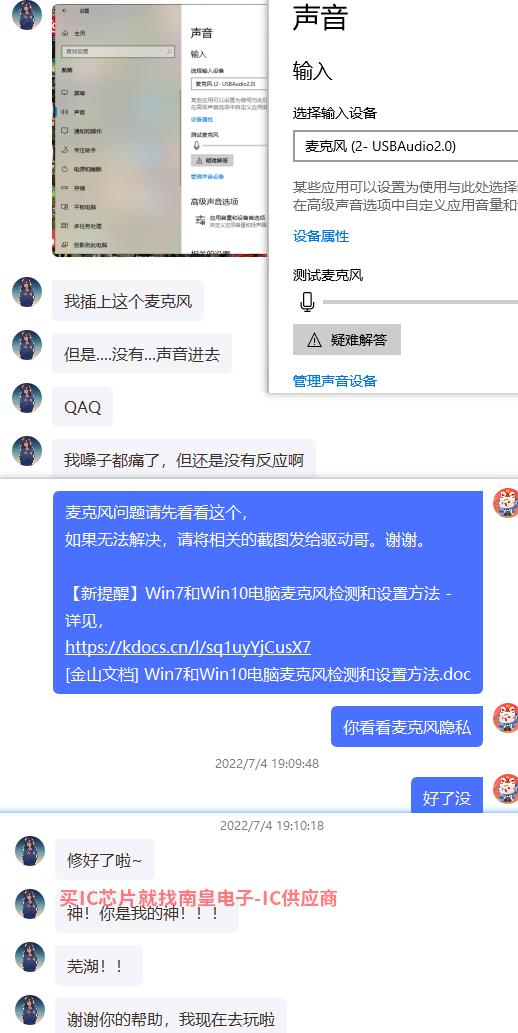Click the 主页 home icon in the settings sidebar
The width and height of the screenshot is (518, 1033).
(x=65, y=33)
